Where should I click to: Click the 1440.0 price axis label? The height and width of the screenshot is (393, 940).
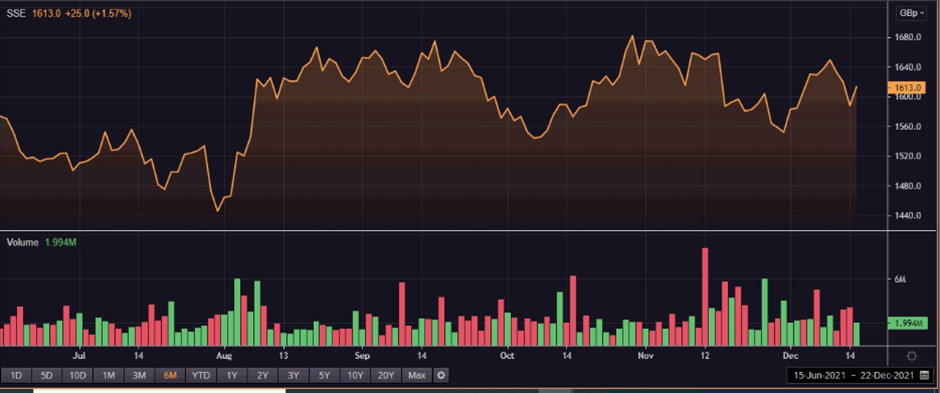click(908, 215)
